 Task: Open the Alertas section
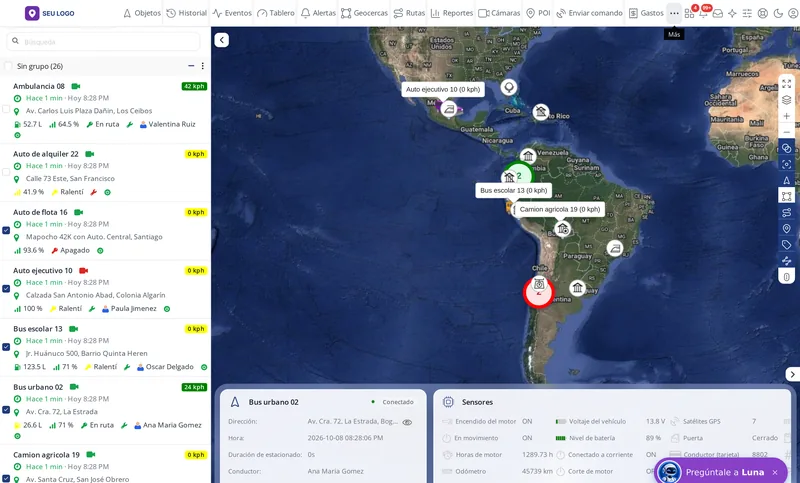pyautogui.click(x=318, y=13)
